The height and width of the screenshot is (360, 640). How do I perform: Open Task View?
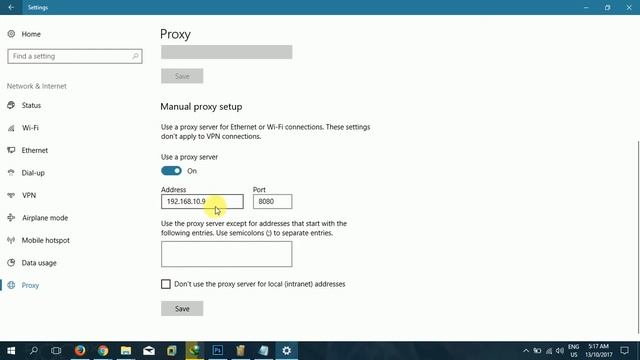pyautogui.click(x=56, y=351)
